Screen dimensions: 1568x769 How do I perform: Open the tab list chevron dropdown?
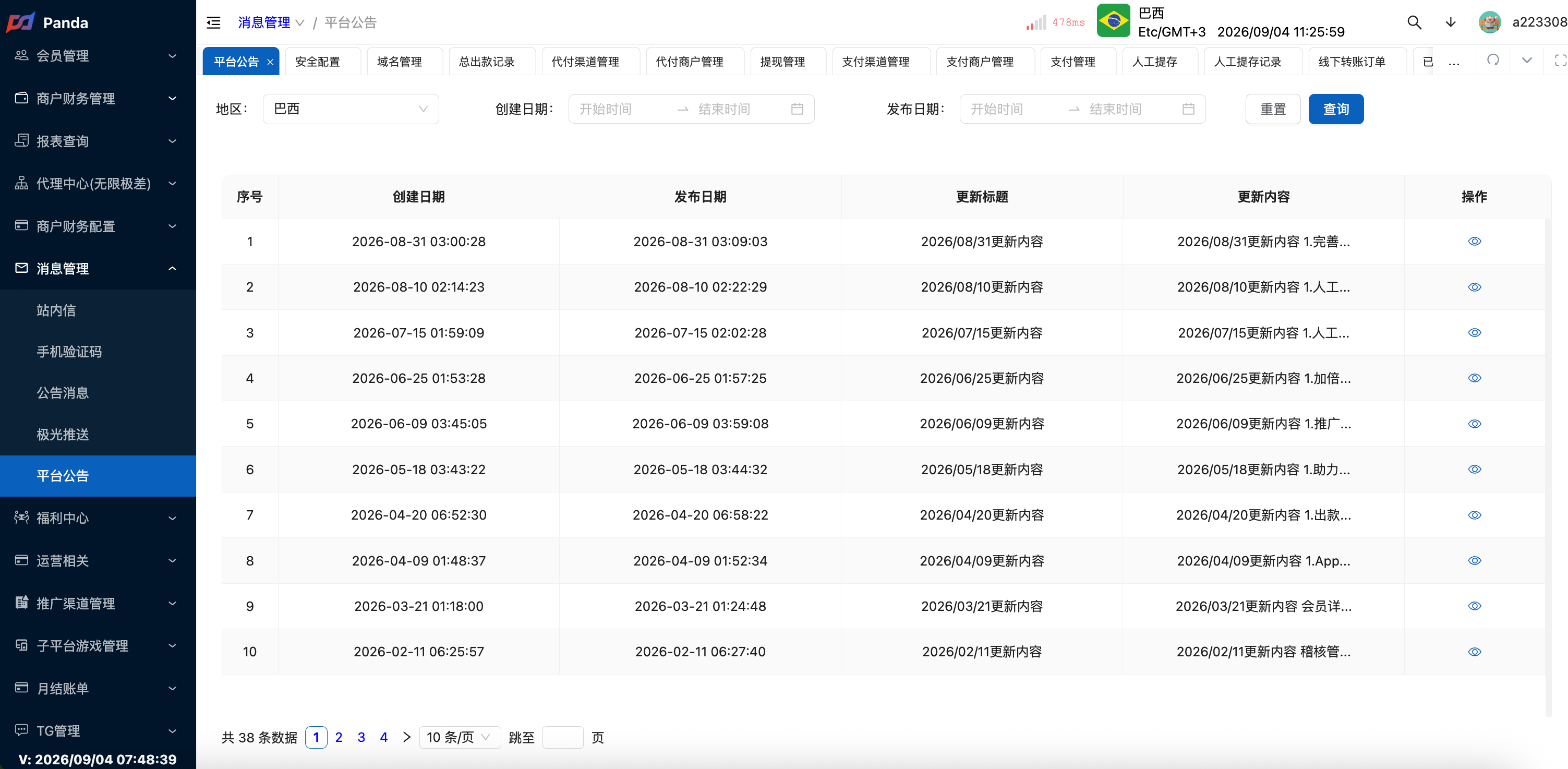(1527, 59)
